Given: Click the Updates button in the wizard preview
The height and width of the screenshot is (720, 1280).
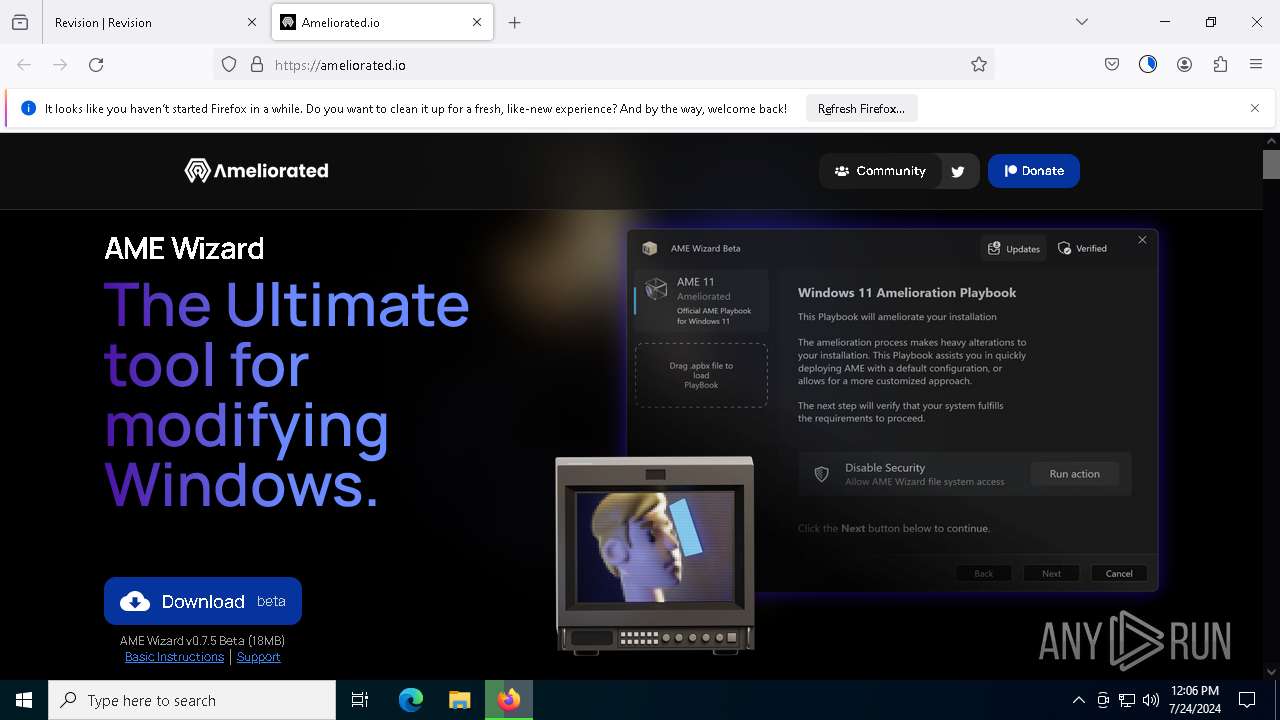Looking at the screenshot, I should pos(1014,248).
